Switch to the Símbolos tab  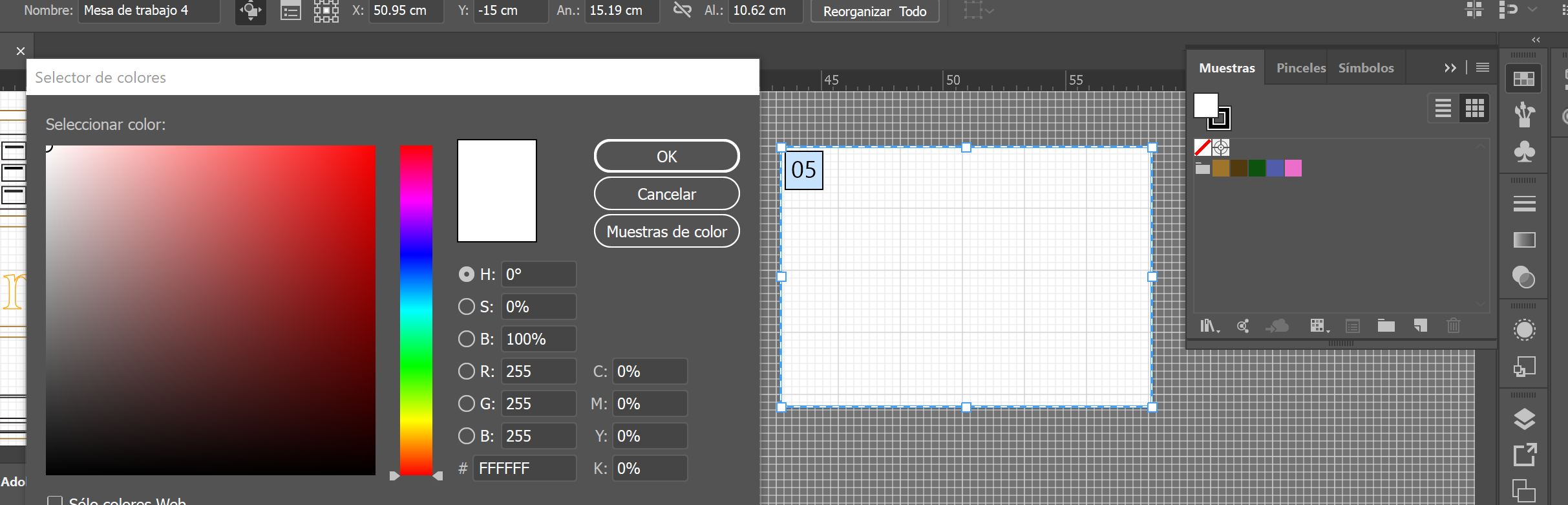(x=1366, y=68)
